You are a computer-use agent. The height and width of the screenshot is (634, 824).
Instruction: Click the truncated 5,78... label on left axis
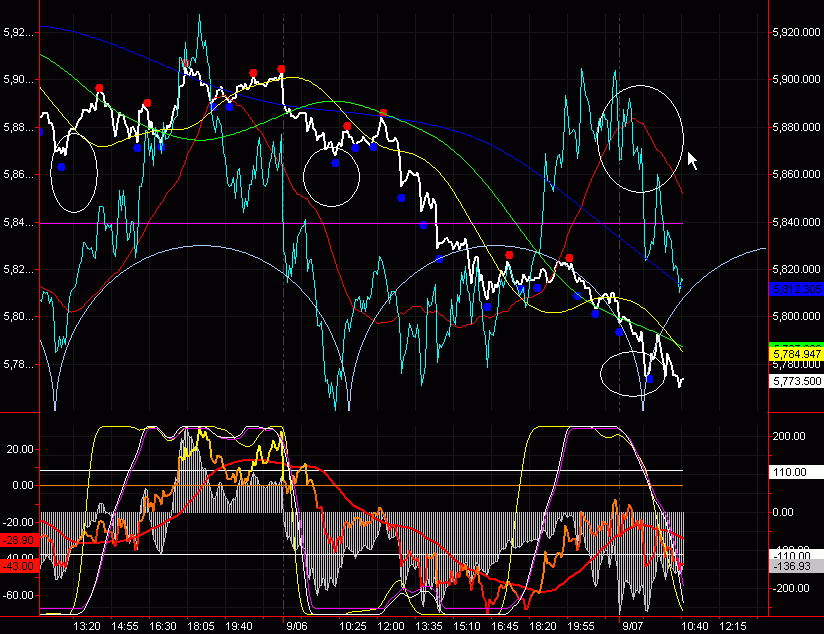click(x=18, y=364)
